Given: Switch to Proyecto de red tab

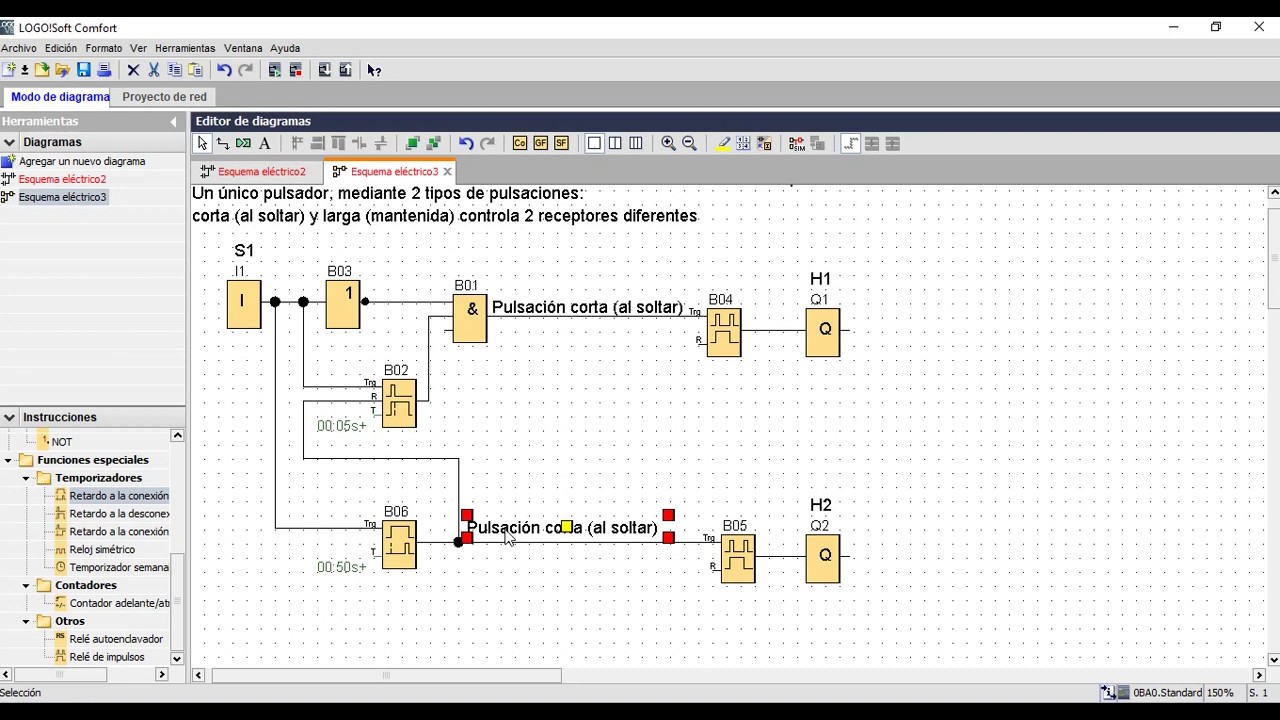Looking at the screenshot, I should 164,97.
